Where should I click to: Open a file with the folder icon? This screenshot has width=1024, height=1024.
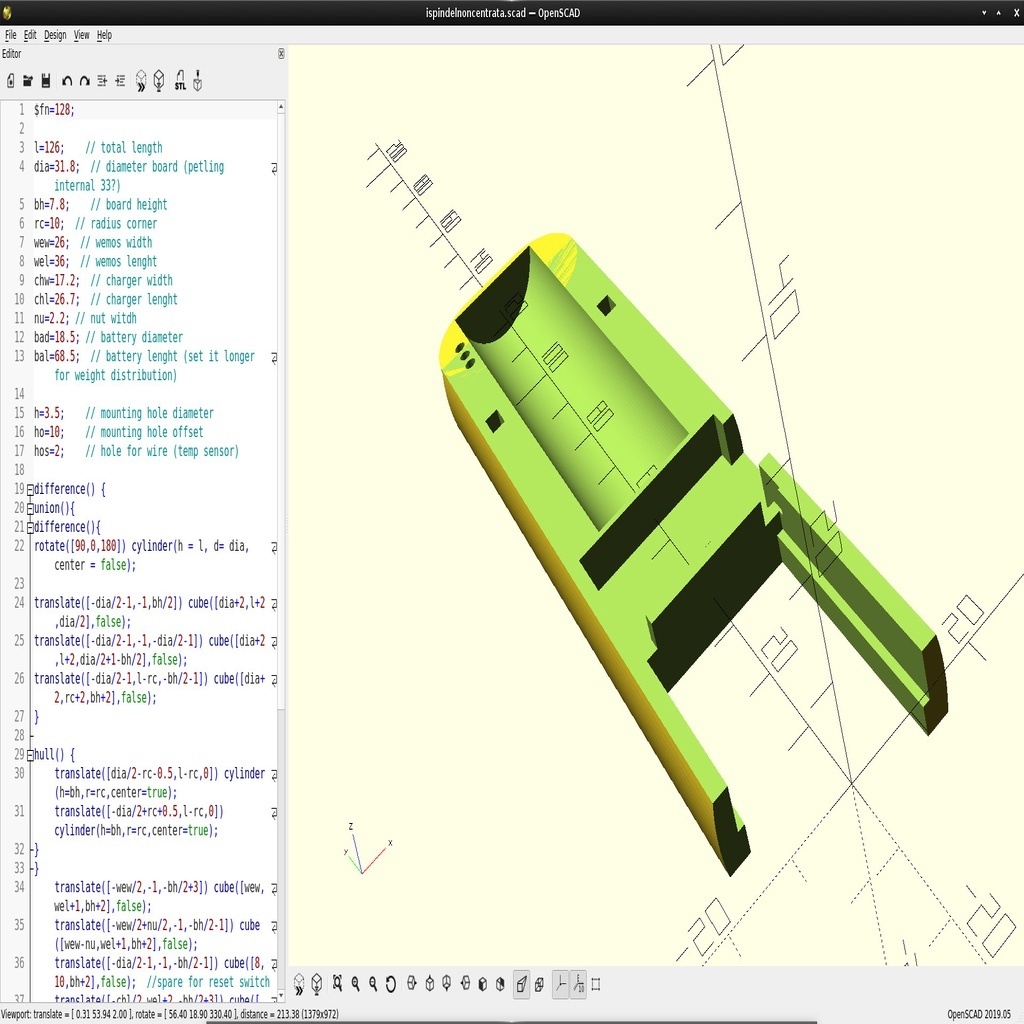(x=27, y=81)
